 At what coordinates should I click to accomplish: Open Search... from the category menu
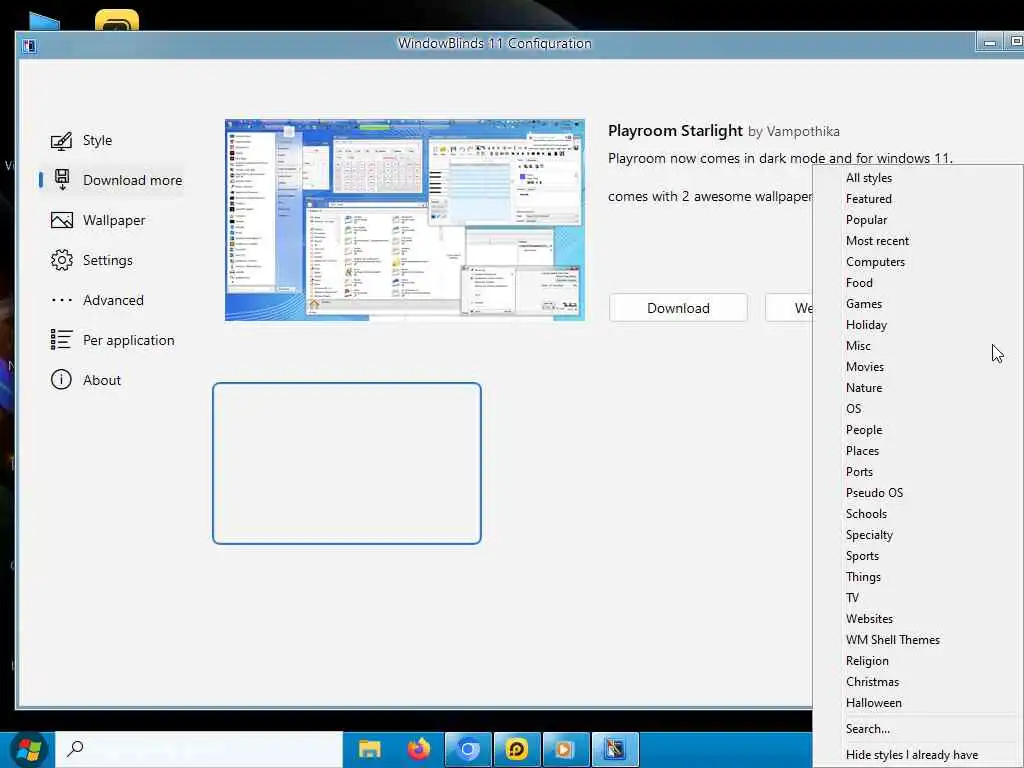click(x=867, y=729)
